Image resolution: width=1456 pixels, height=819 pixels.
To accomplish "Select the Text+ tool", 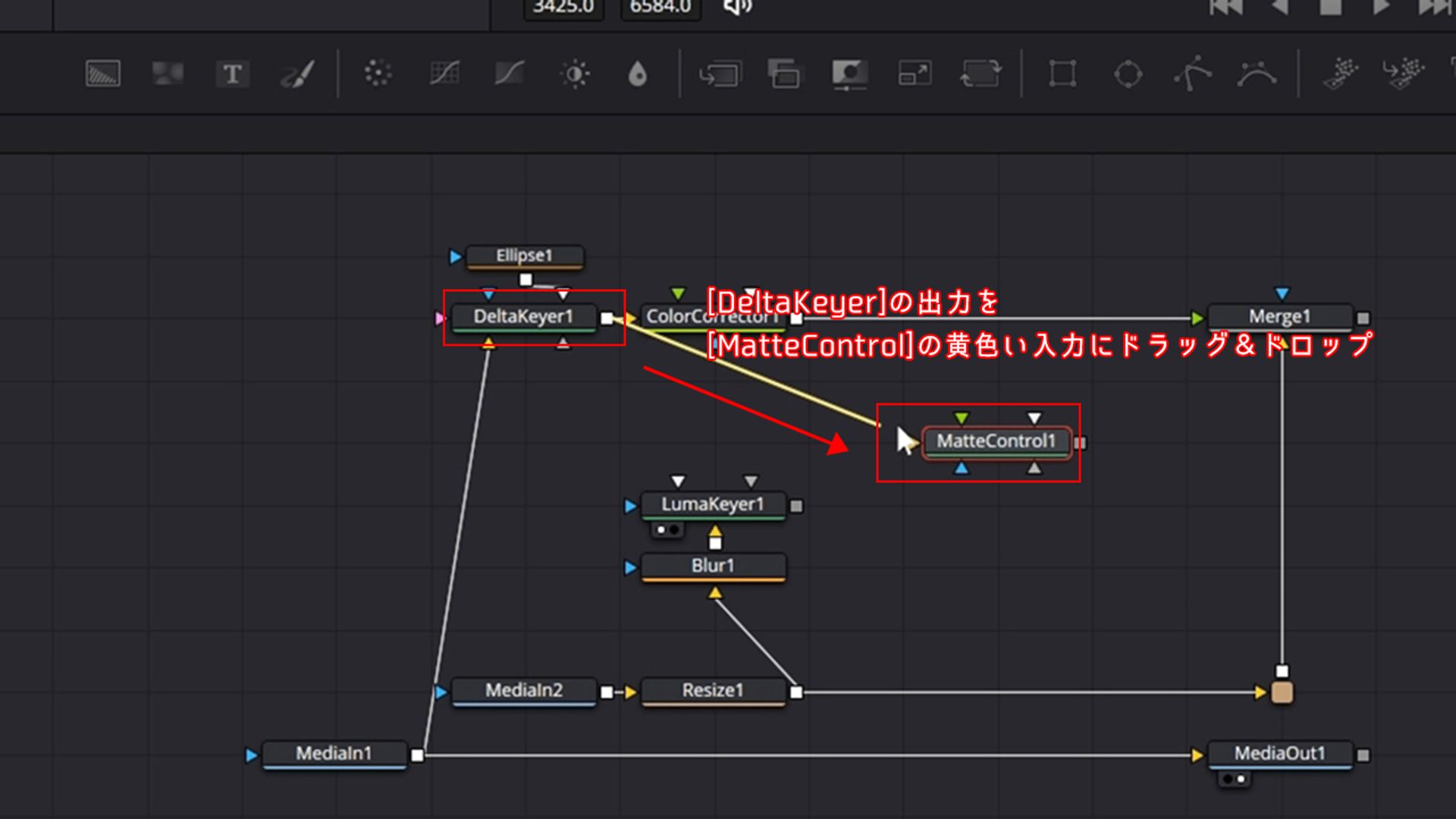I will pos(233,74).
